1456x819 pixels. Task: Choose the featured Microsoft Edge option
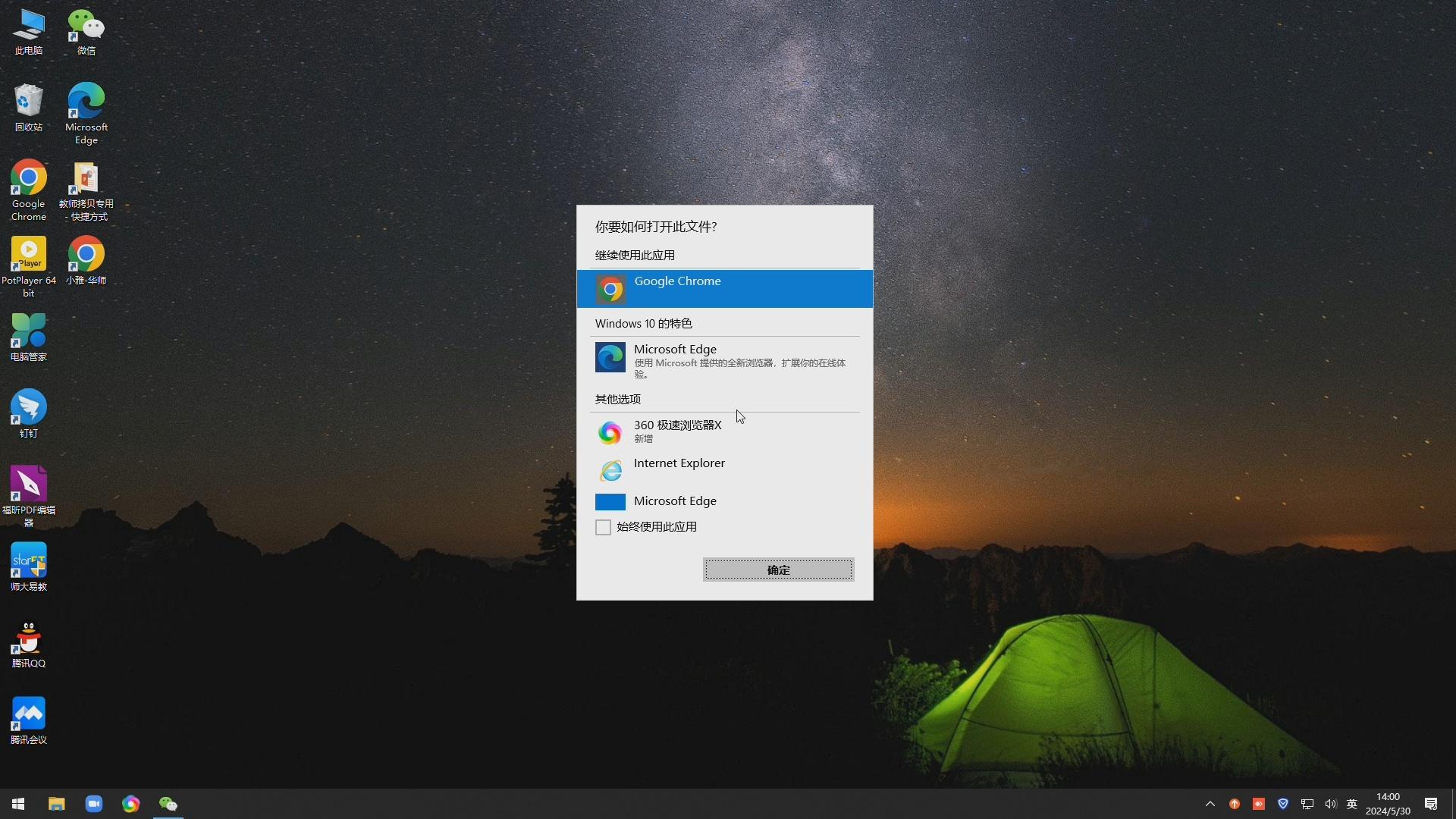[725, 361]
